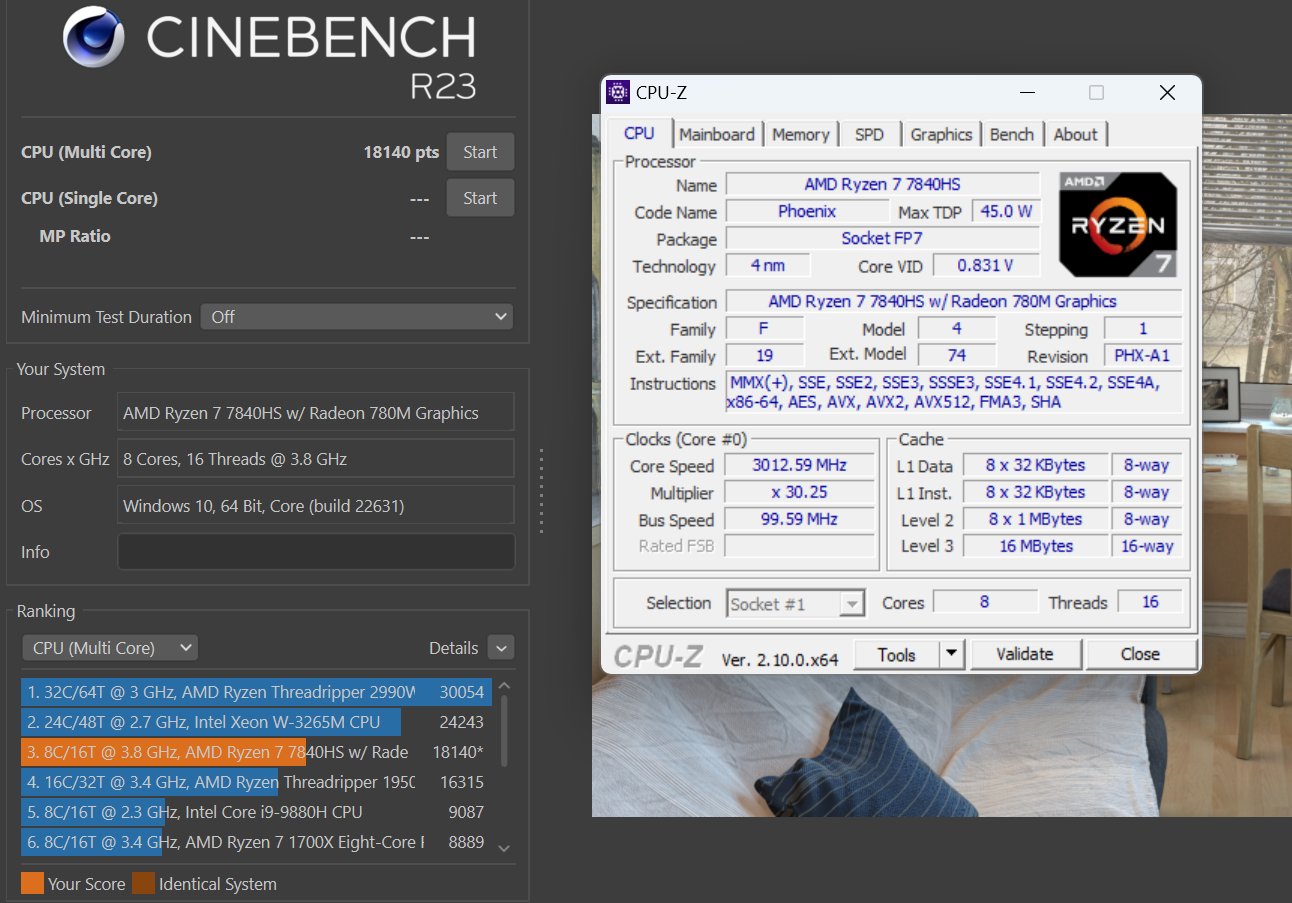Click the Info input field
This screenshot has width=1292, height=903.
(x=316, y=552)
